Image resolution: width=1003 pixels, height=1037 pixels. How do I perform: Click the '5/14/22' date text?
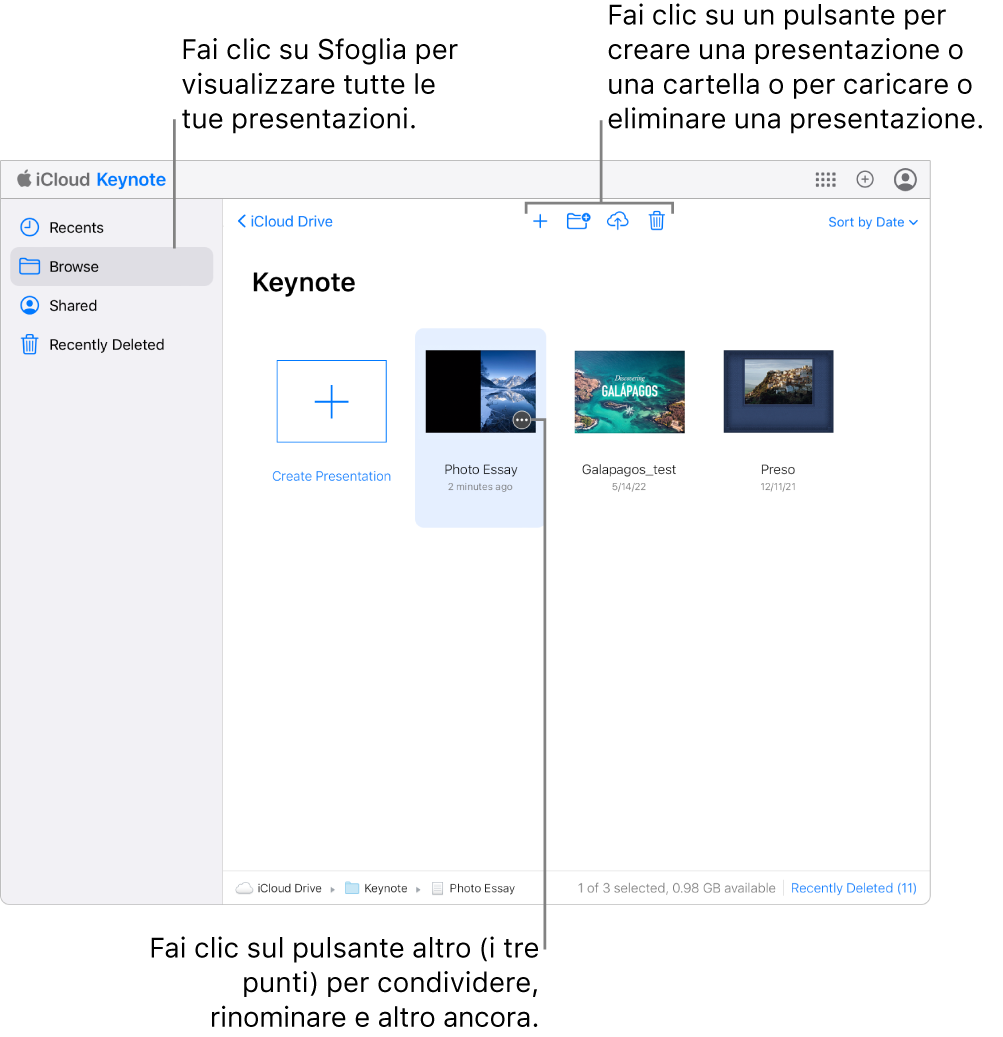point(629,487)
